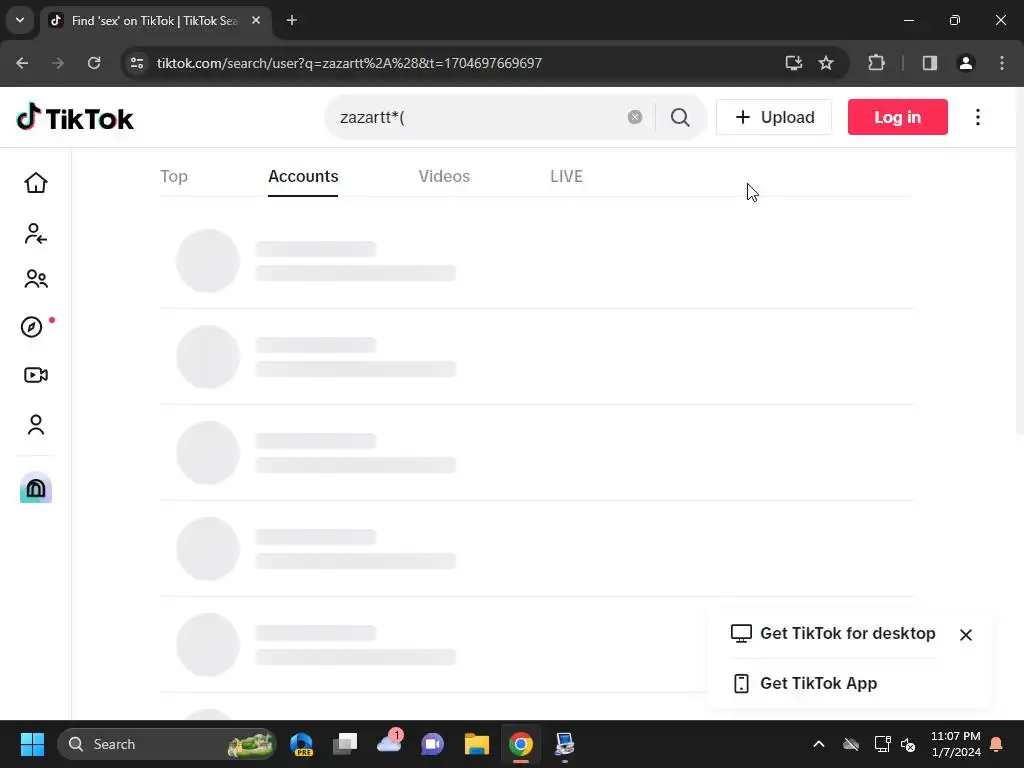Image resolution: width=1024 pixels, height=768 pixels.
Task: Switch to the LIVE tab
Action: (566, 176)
